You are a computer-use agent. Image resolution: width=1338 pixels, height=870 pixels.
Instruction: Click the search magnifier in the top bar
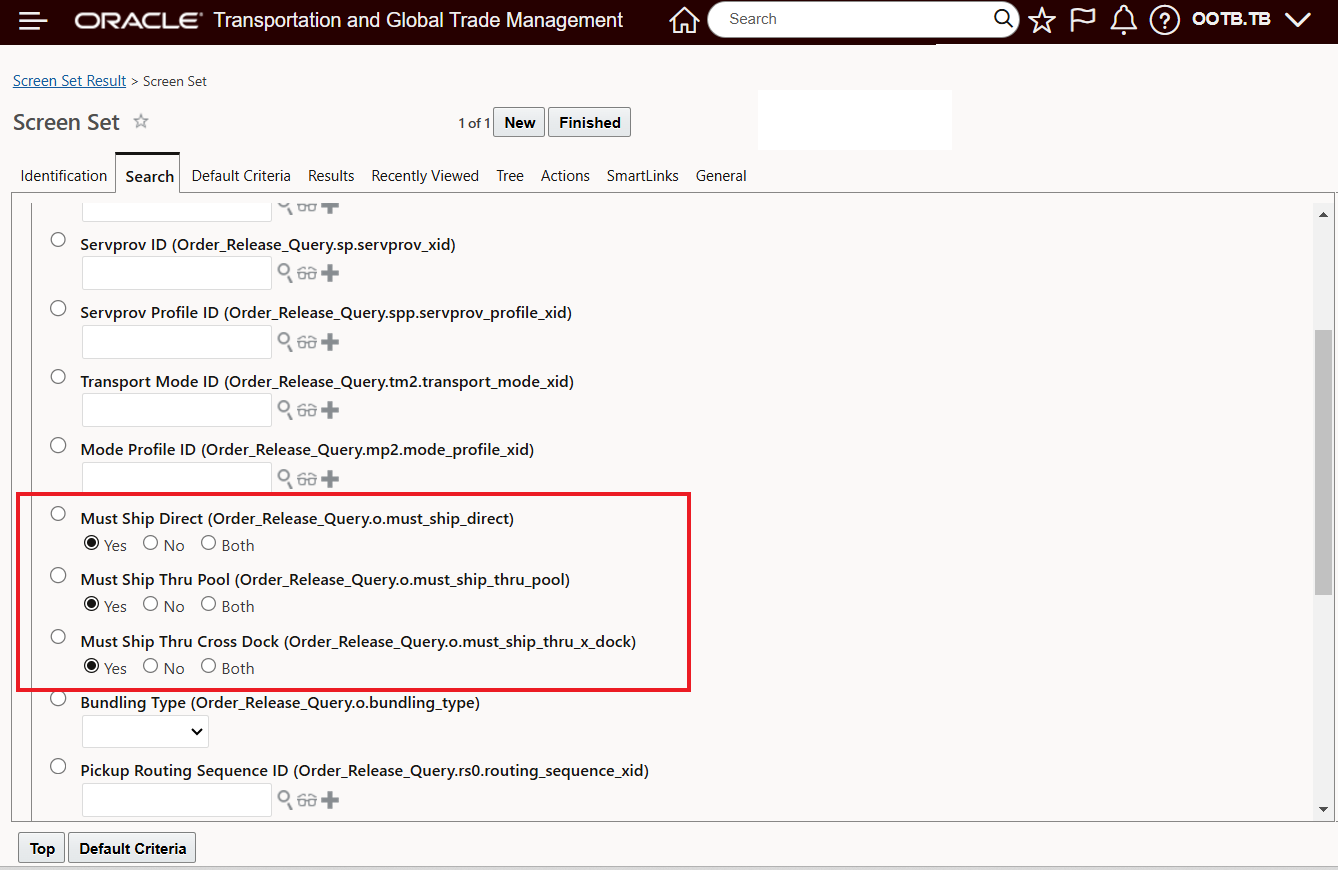pos(1003,19)
